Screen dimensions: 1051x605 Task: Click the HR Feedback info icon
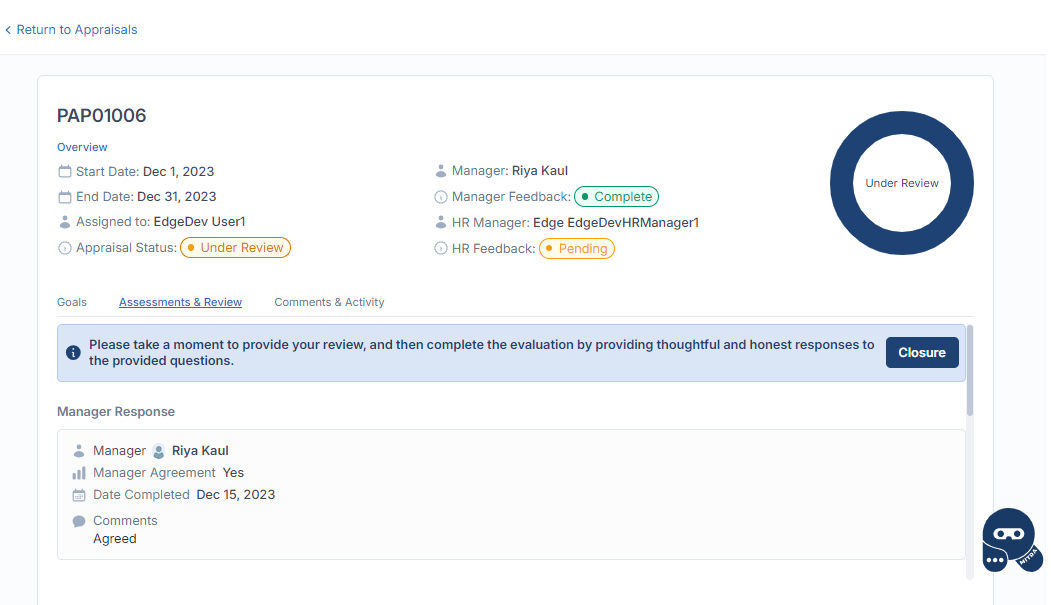click(x=441, y=248)
